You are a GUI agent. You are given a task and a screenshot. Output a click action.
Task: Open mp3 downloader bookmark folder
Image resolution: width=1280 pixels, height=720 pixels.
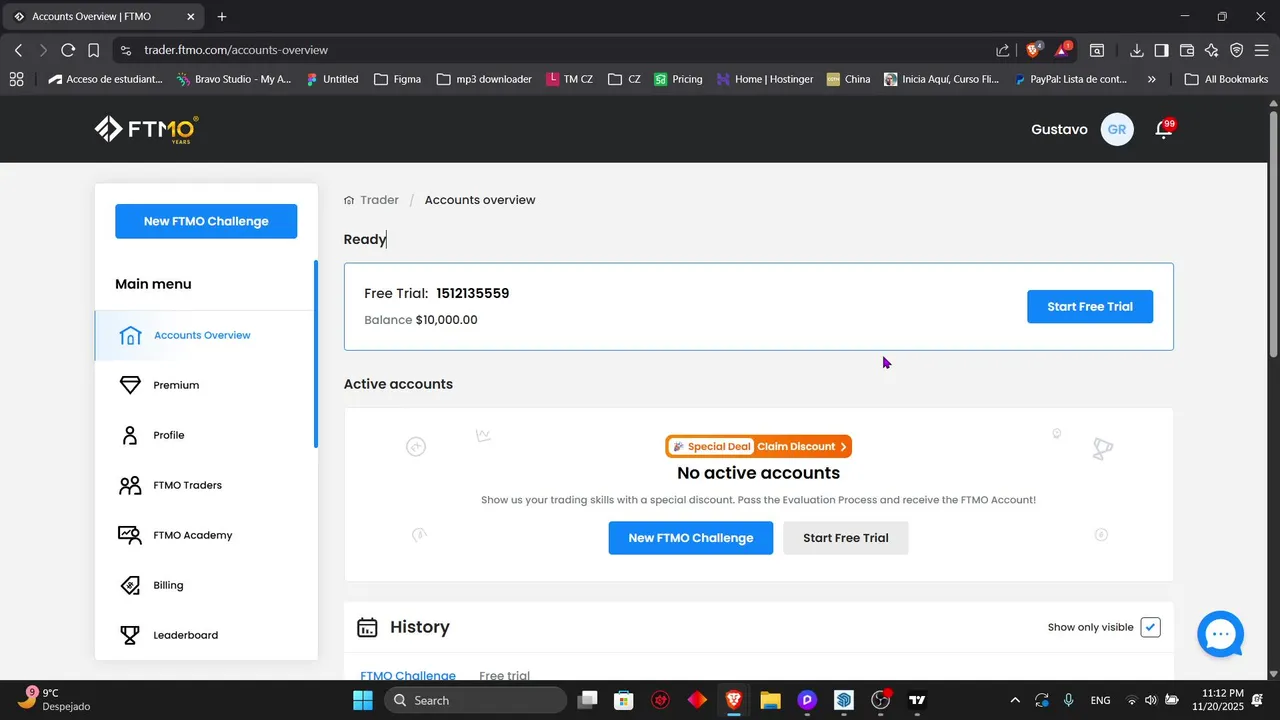485,79
